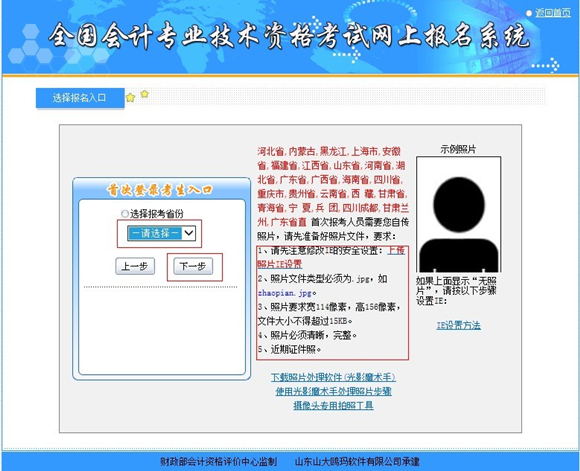Click the footer text 财政部会计资格评价中心监制
Viewport: 580px width, 471px height.
point(219,461)
